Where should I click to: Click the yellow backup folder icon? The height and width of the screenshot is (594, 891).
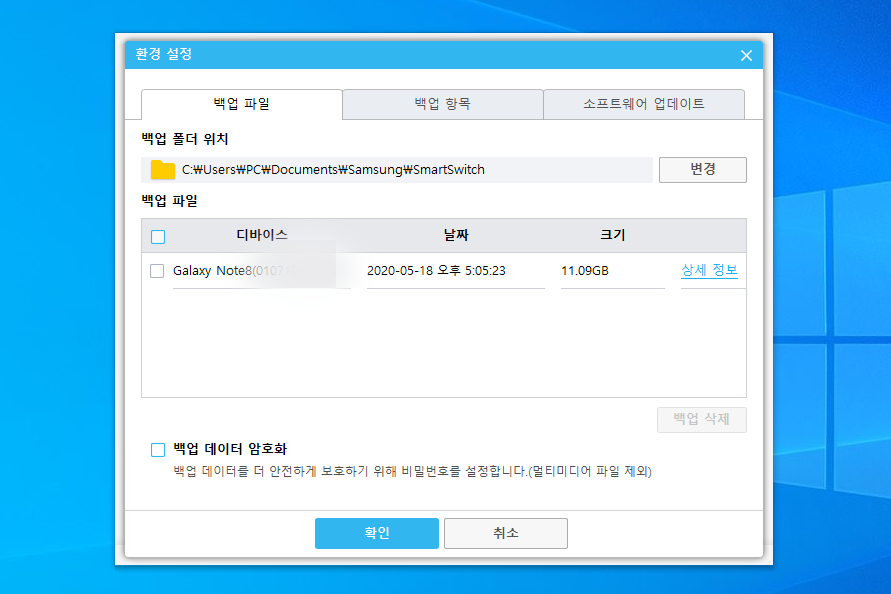point(163,169)
